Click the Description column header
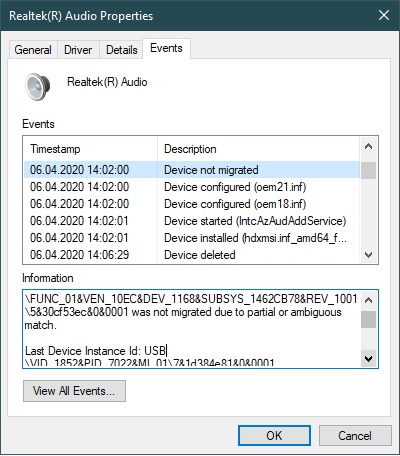Image resolution: width=400 pixels, height=456 pixels. coord(258,149)
